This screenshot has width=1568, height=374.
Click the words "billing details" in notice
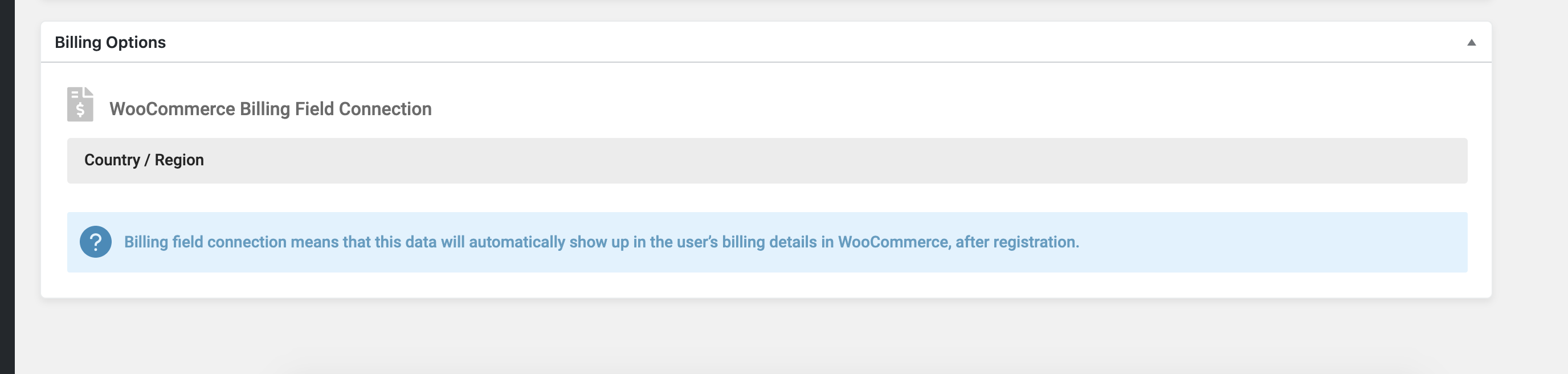769,242
